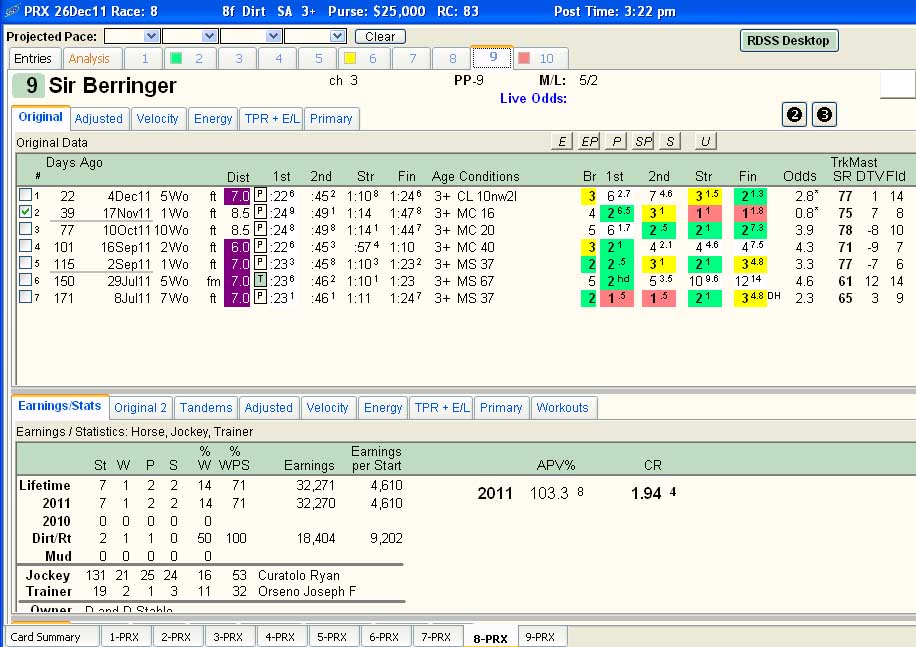Open the second Projected Pace dropdown
Image resolution: width=916 pixels, height=647 pixels.
tap(210, 36)
